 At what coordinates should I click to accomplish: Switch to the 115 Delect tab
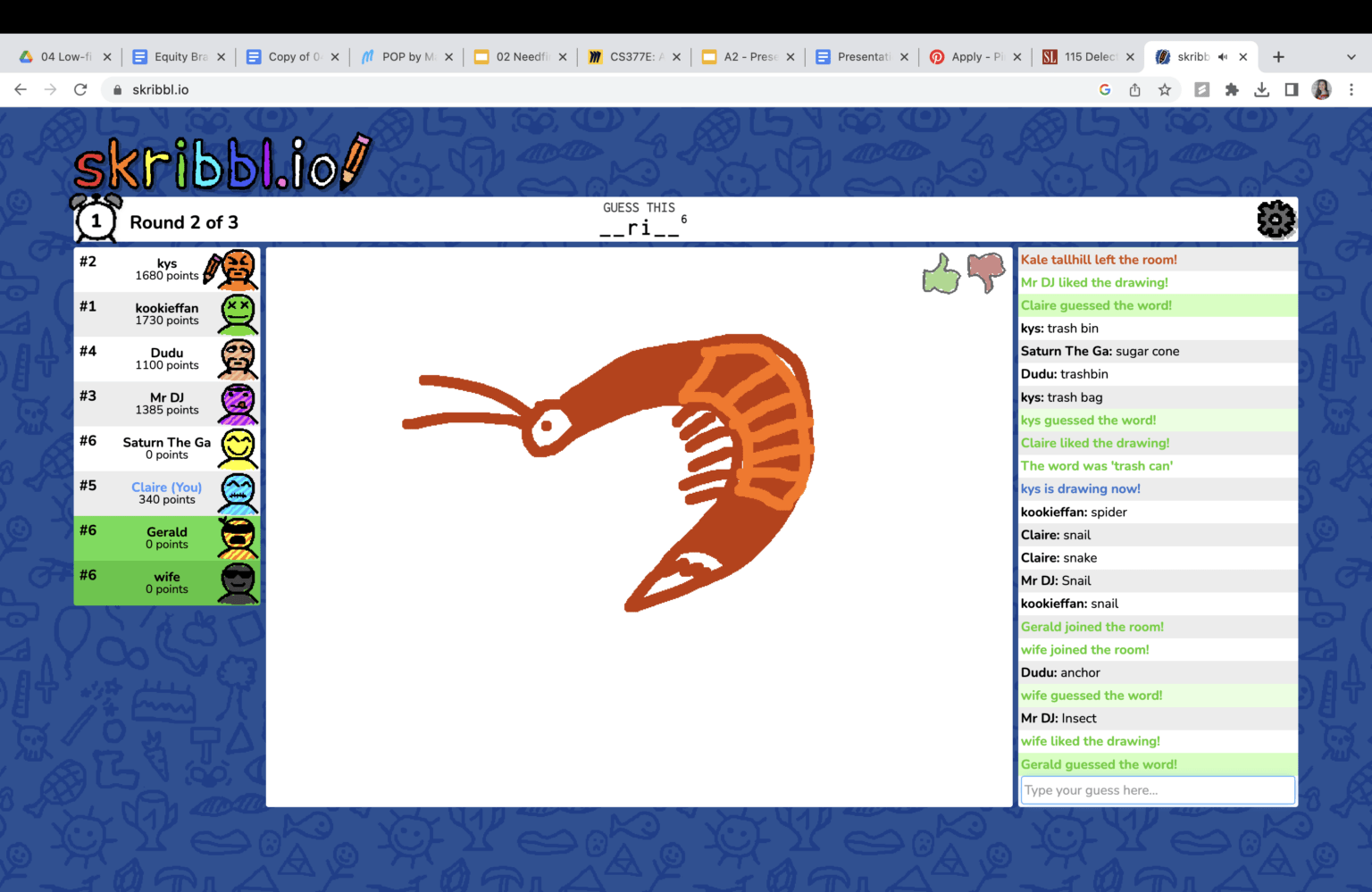pyautogui.click(x=1089, y=56)
